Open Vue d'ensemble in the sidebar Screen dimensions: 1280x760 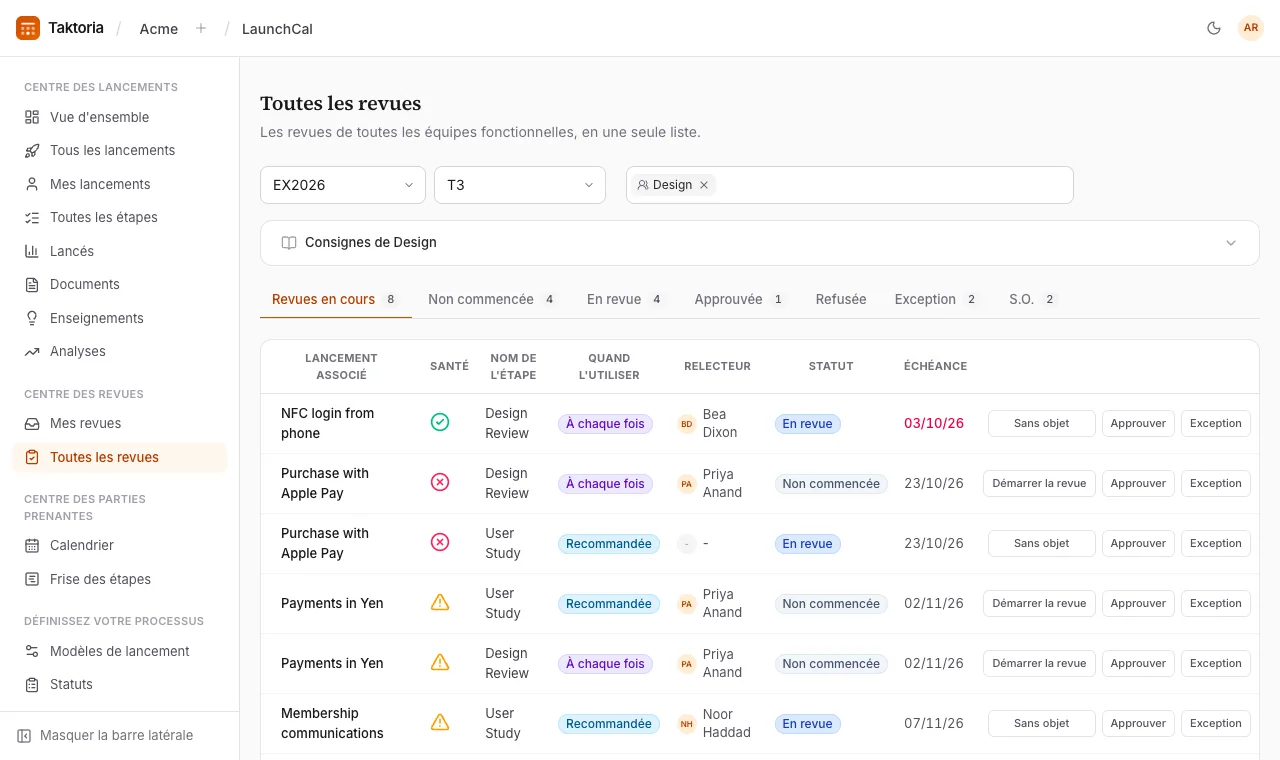119,117
